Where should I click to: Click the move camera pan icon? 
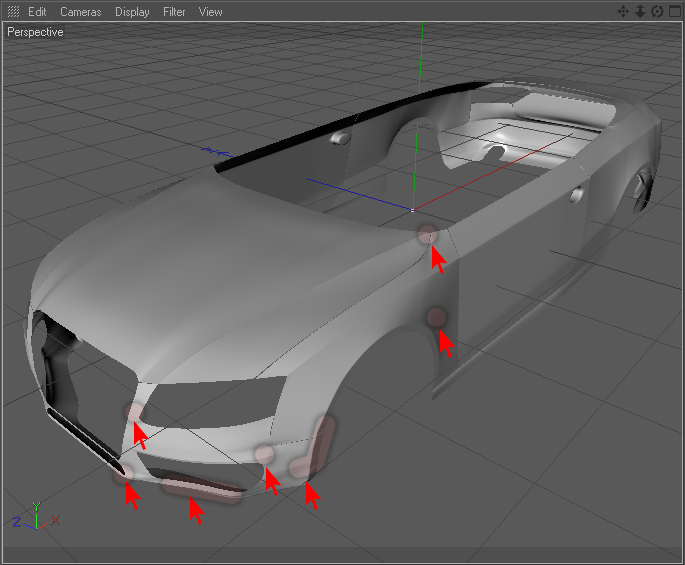pos(623,11)
